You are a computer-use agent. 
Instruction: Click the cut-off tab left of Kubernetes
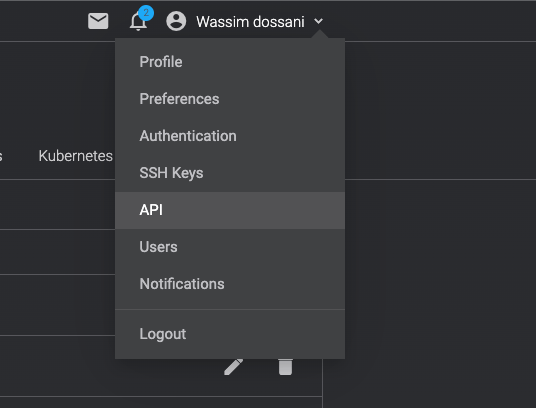1,157
